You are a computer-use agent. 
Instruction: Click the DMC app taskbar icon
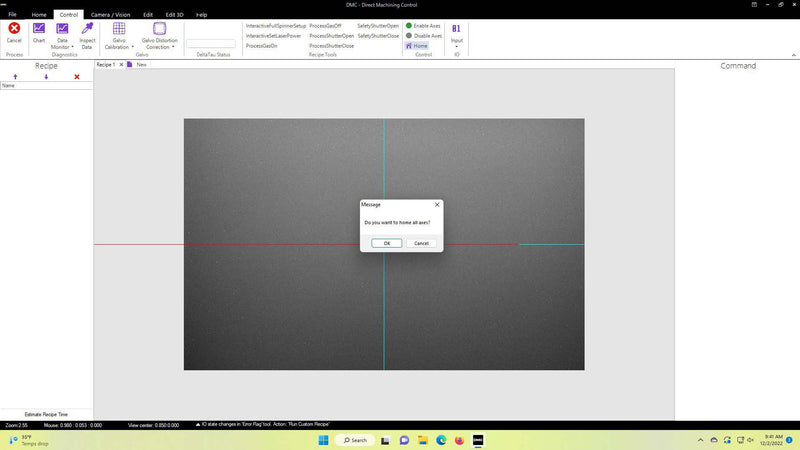pos(478,440)
